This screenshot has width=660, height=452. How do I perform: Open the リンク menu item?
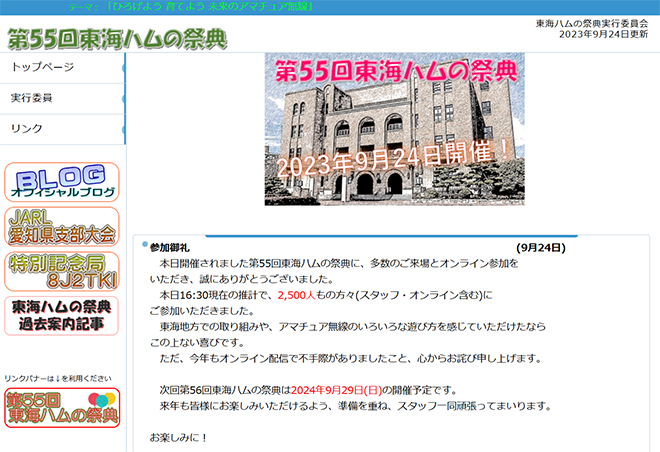point(63,129)
